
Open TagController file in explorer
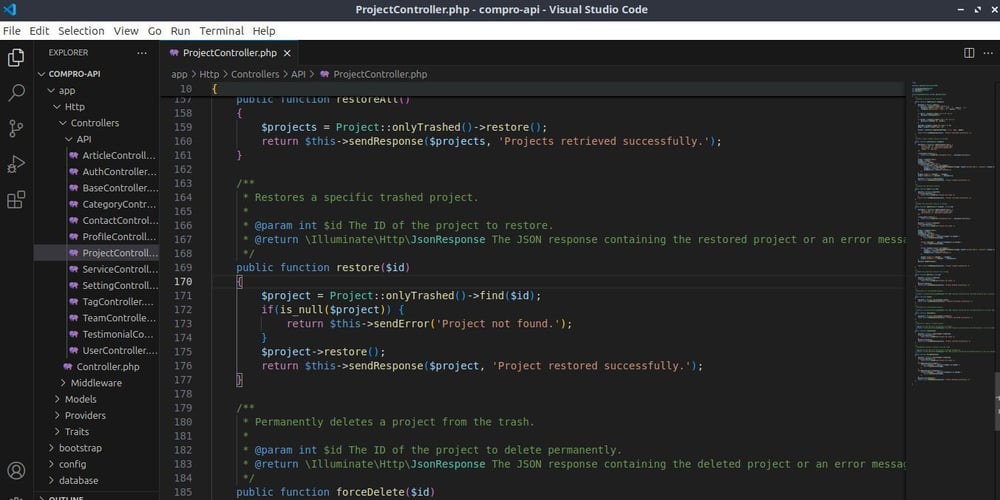tap(96, 302)
